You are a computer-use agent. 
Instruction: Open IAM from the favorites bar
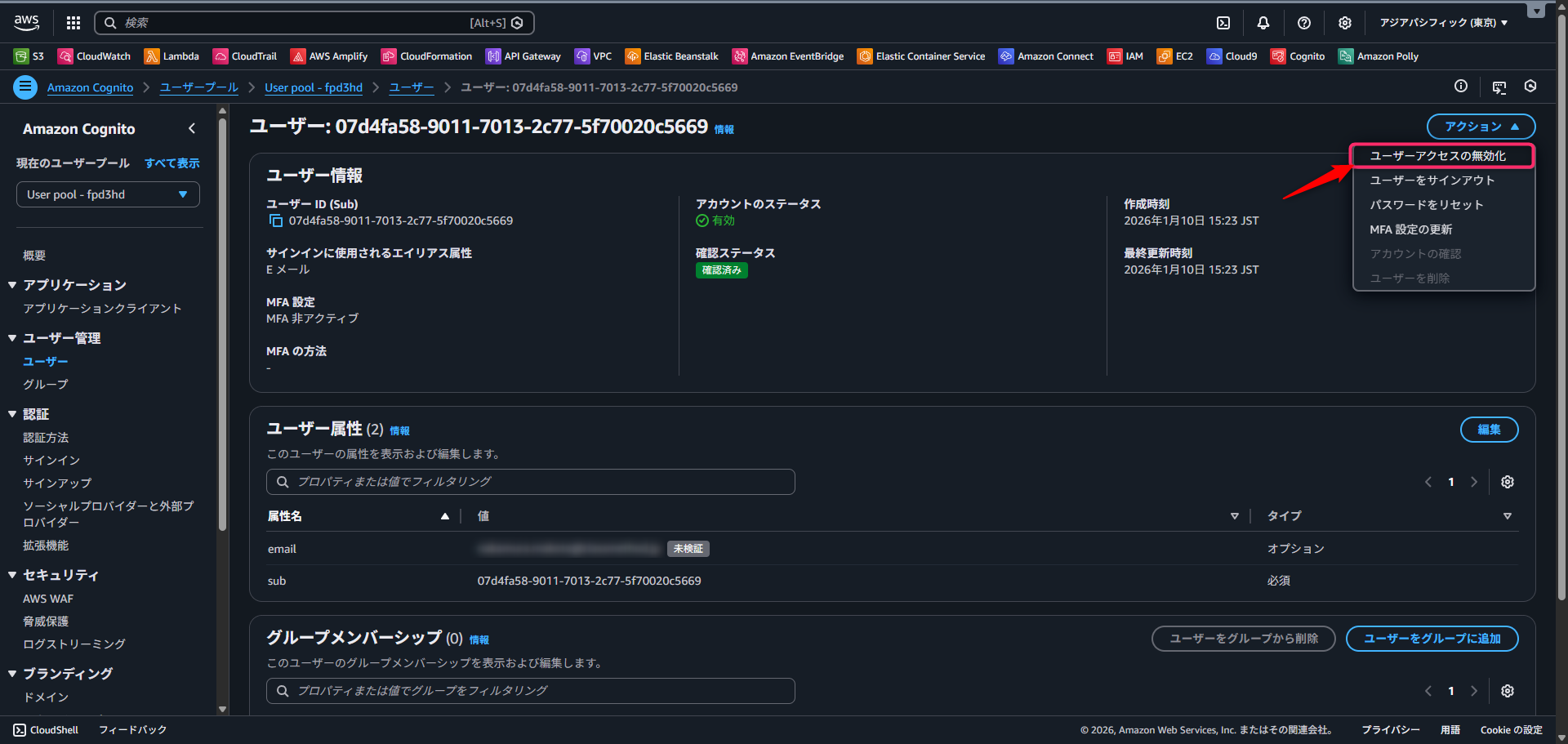[x=1125, y=56]
